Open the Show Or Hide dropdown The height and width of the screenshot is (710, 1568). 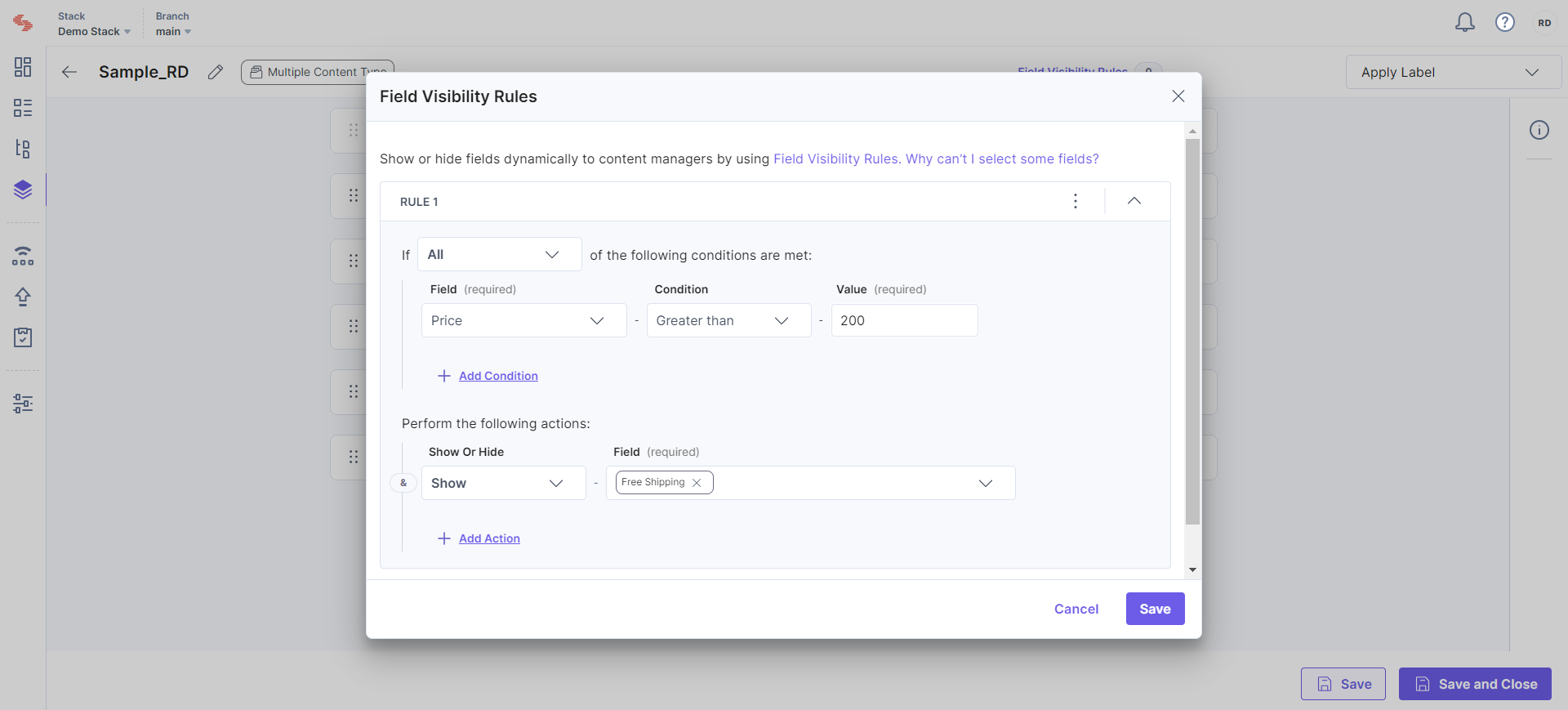click(x=504, y=483)
